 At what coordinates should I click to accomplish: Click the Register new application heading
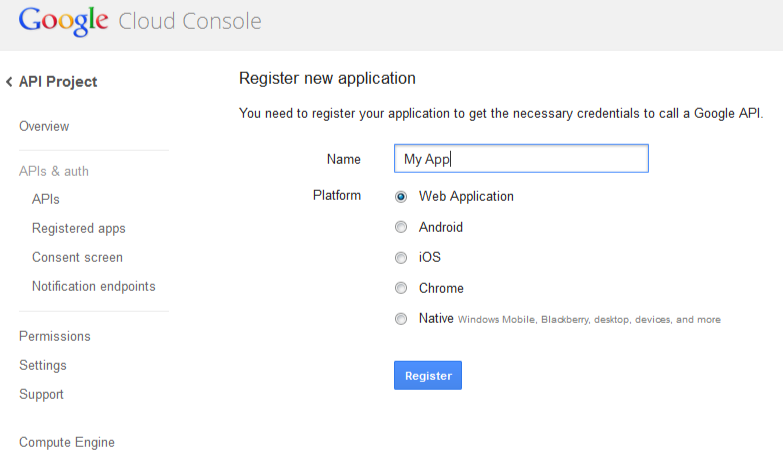coord(327,78)
